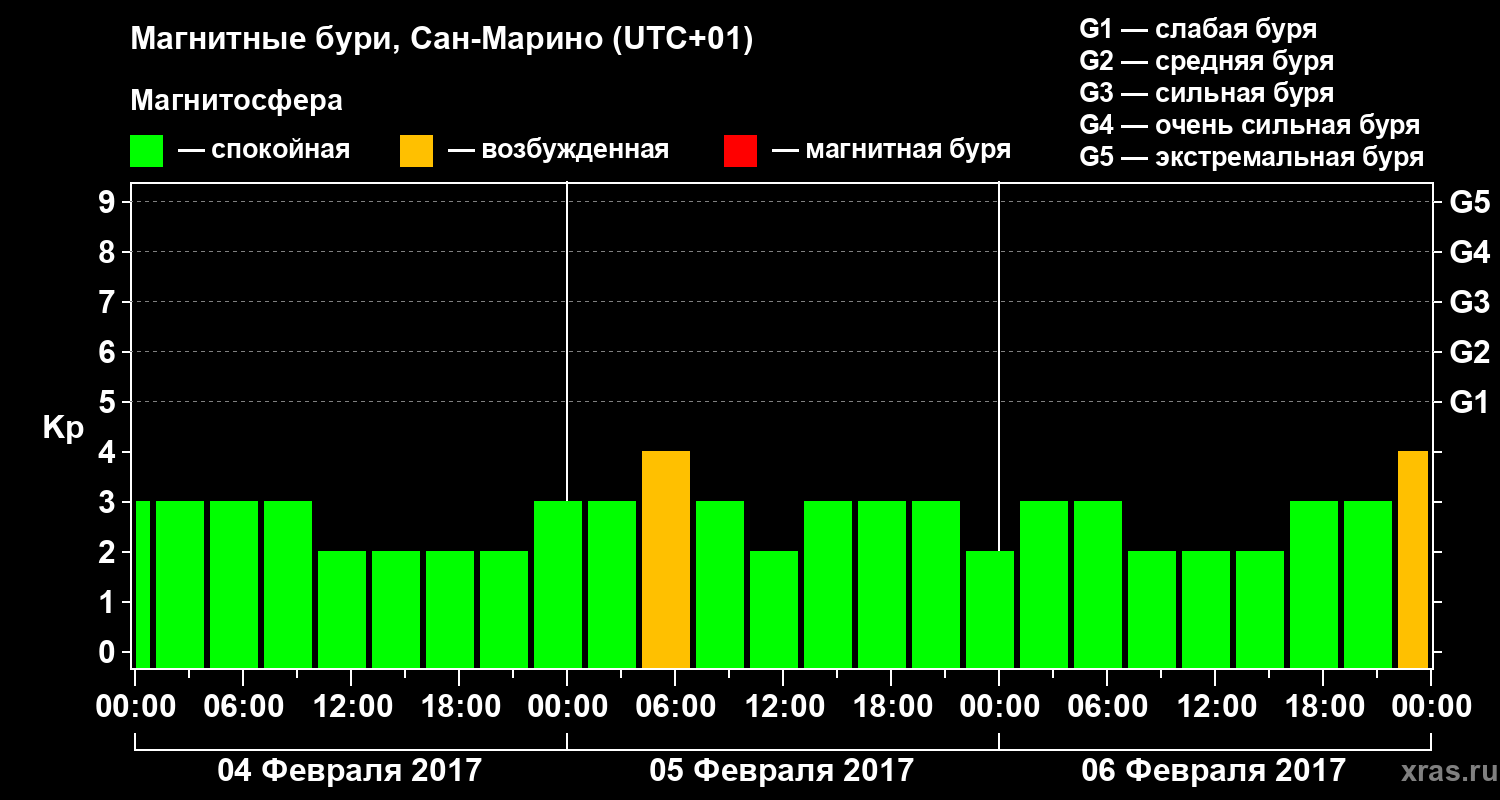
Task: Click the '— магнитная буря' legend label
Action: (892, 150)
